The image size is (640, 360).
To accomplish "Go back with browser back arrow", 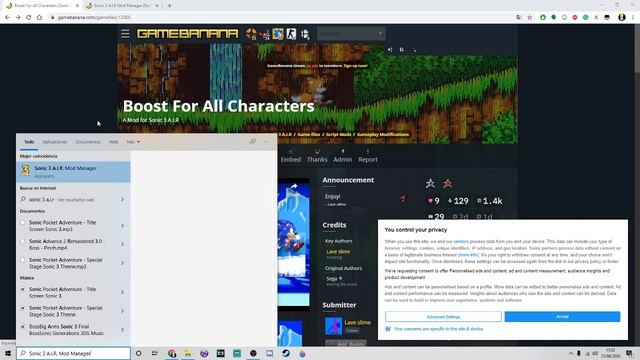I will (7, 18).
